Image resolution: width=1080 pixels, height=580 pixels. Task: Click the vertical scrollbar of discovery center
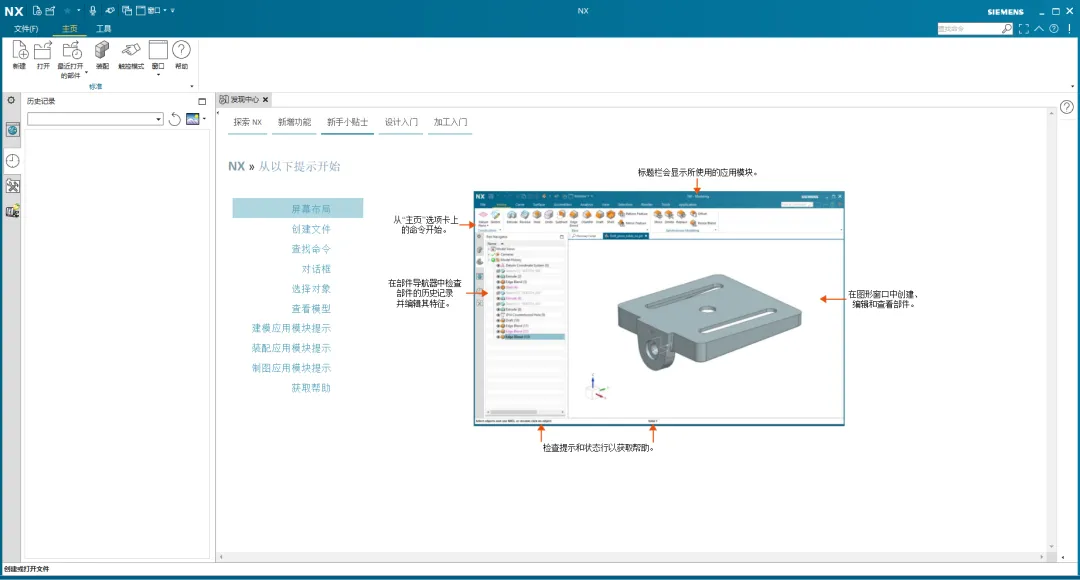[x=1051, y=329]
